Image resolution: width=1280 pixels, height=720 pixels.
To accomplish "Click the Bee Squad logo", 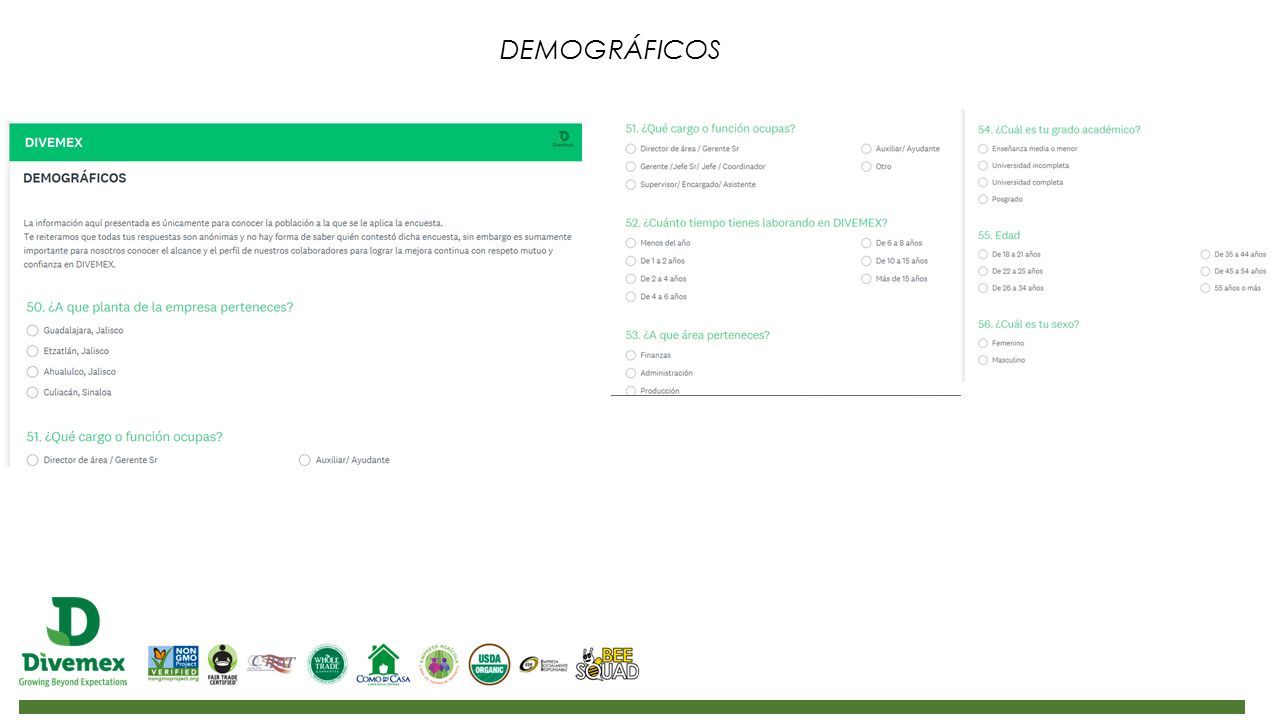I will click(607, 664).
